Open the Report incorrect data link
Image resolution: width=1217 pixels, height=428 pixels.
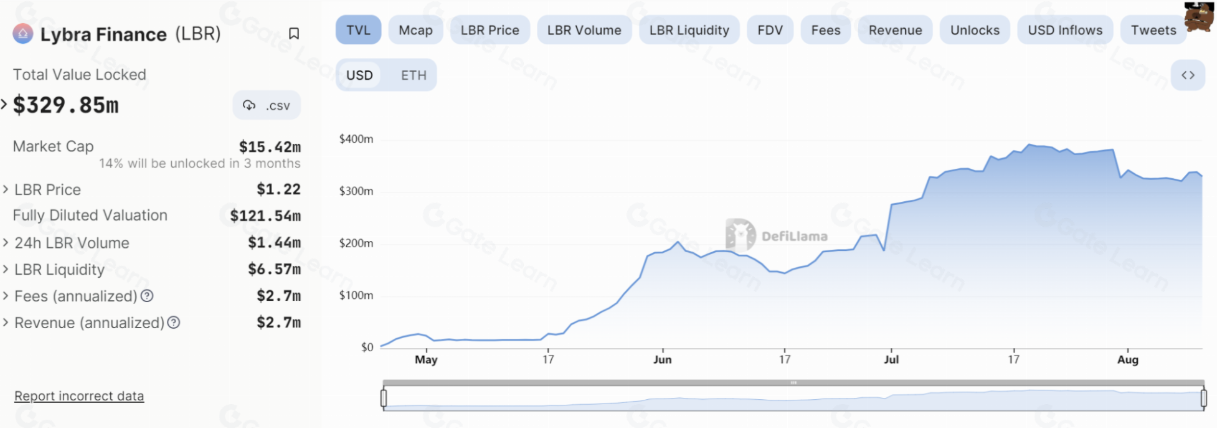click(79, 396)
